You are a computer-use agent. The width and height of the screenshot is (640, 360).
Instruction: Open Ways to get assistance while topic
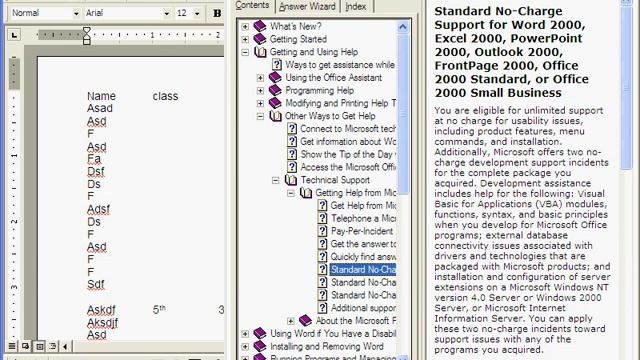pyautogui.click(x=340, y=65)
